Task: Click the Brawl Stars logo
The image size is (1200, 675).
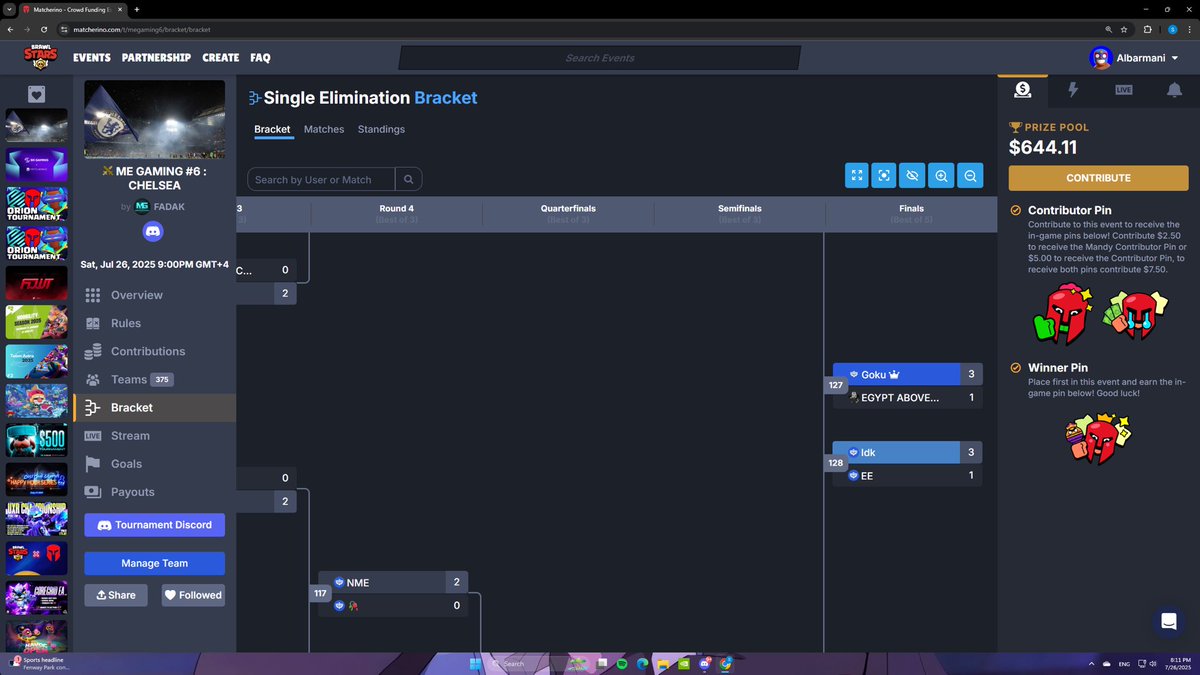Action: point(41,57)
